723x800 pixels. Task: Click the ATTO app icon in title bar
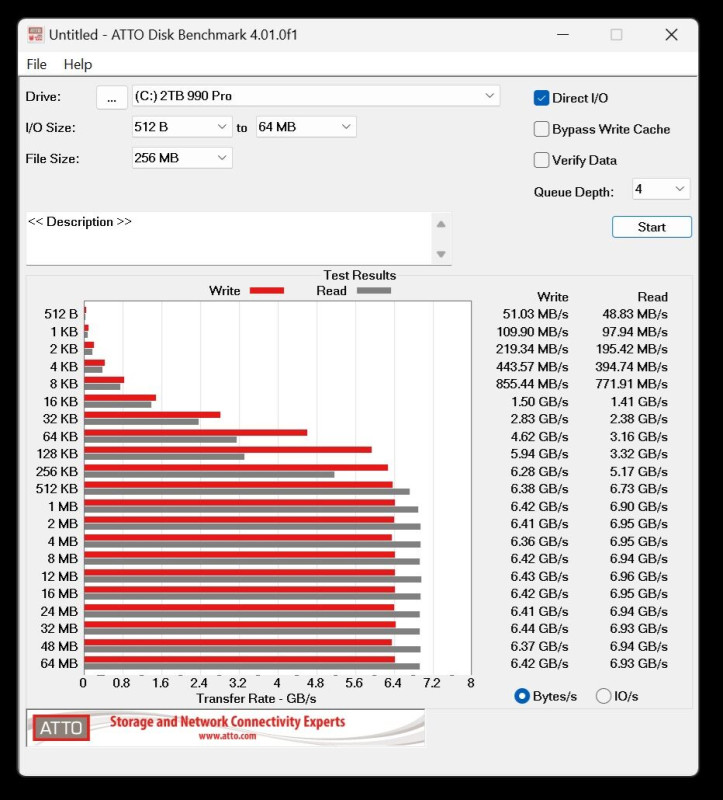(x=36, y=35)
